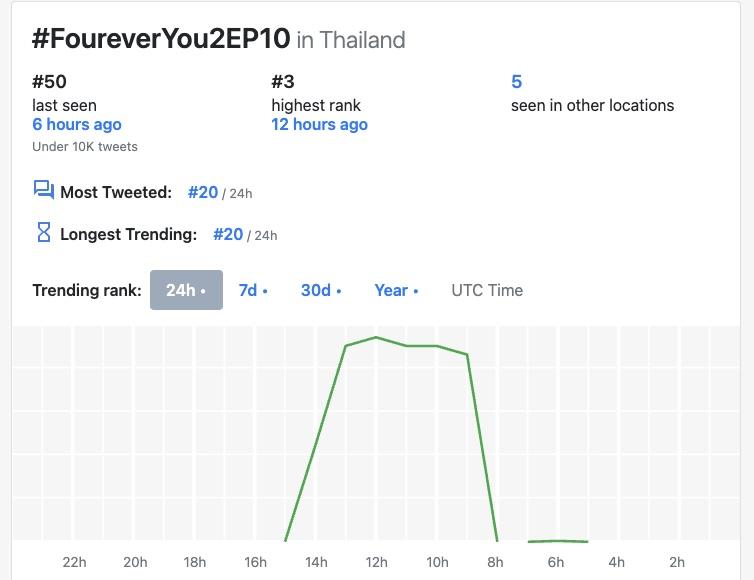This screenshot has height=580, width=754.
Task: Click the 6h label on chart axis
Action: click(x=556, y=562)
